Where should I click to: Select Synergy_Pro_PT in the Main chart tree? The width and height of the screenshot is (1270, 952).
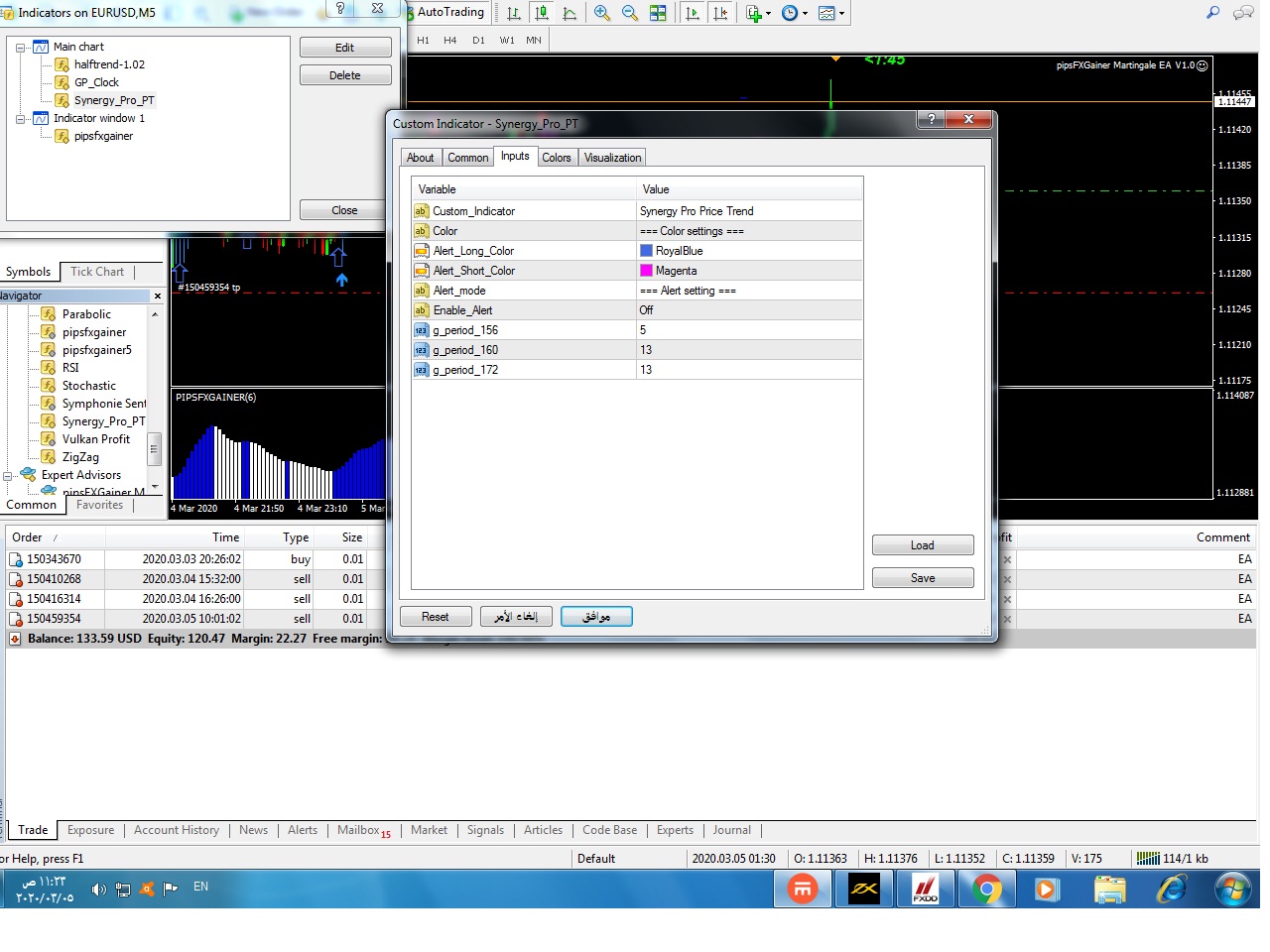coord(114,100)
